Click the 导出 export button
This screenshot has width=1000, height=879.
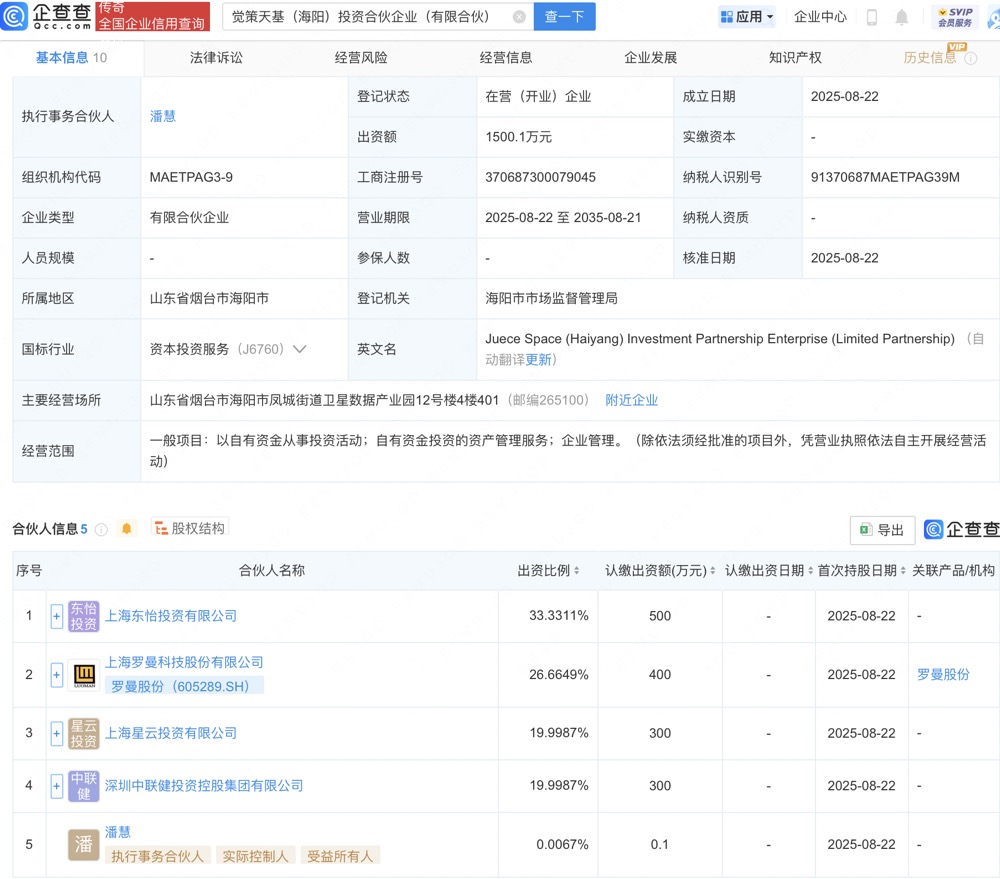pos(883,530)
